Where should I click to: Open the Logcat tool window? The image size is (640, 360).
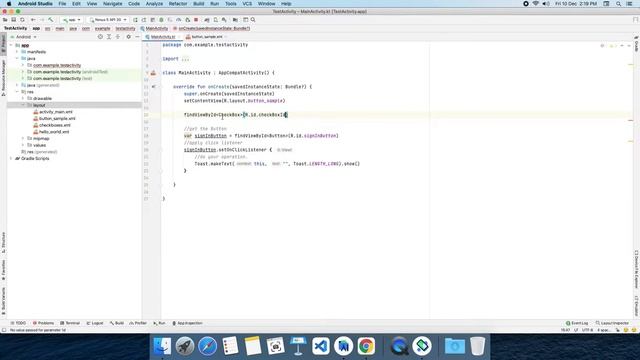click(95, 323)
